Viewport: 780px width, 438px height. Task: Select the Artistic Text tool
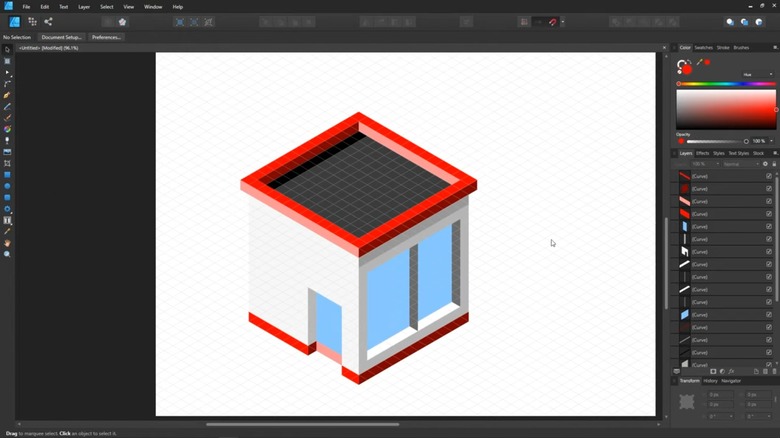coord(7,220)
